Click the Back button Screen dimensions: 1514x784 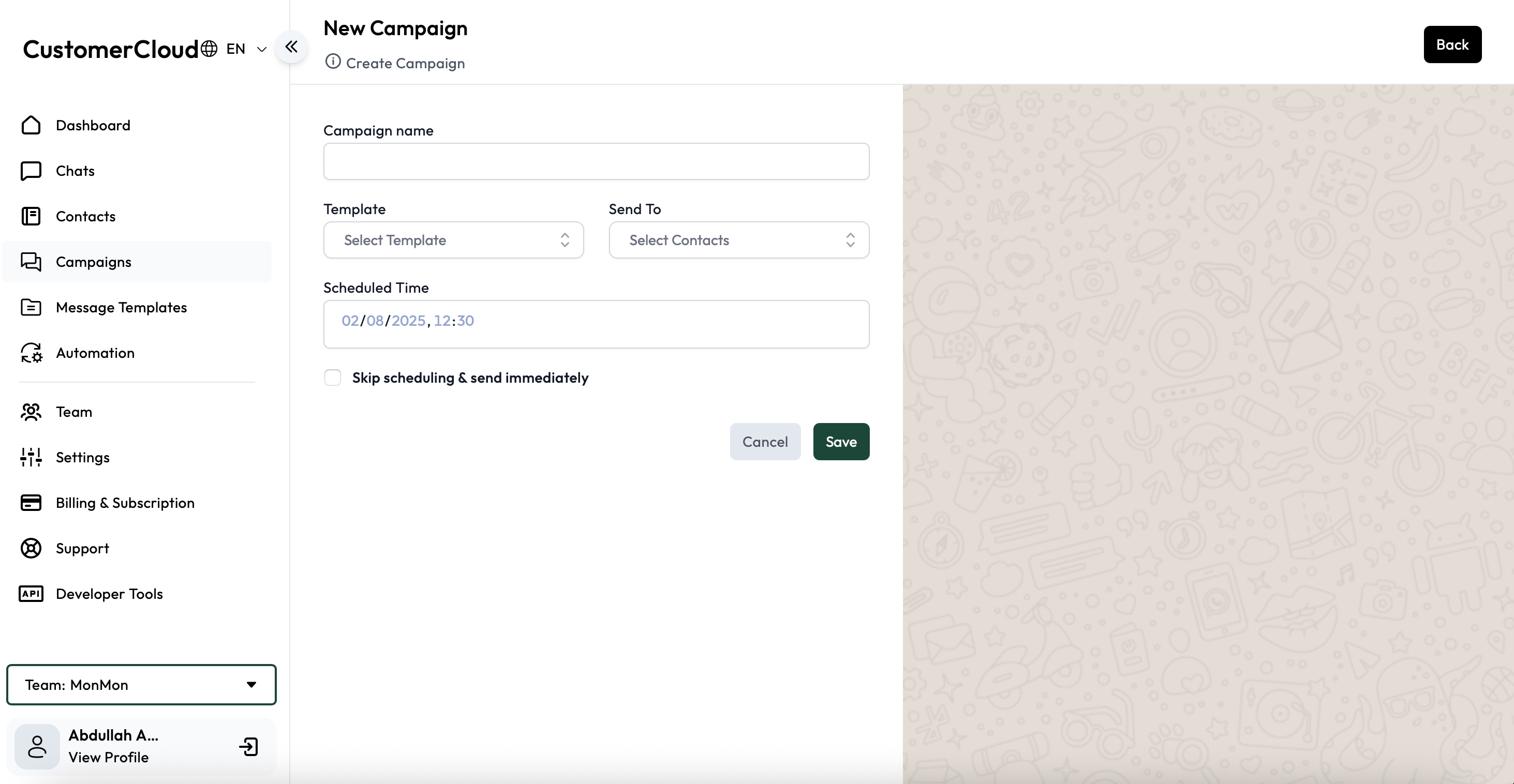(x=1452, y=44)
